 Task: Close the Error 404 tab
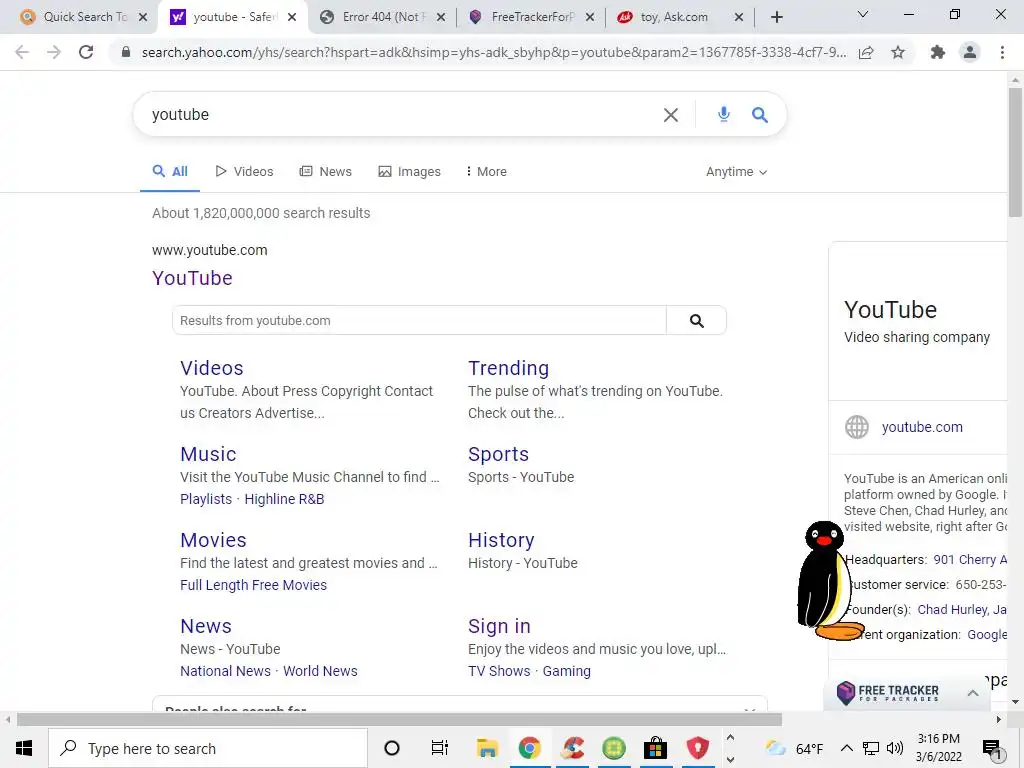[x=441, y=17]
